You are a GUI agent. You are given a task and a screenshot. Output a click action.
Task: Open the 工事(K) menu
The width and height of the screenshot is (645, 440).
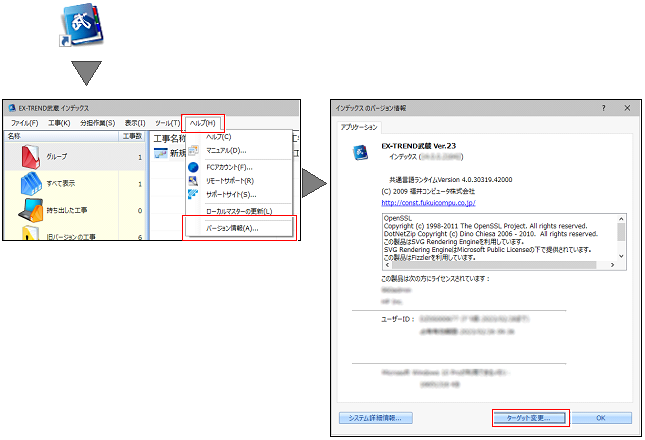click(x=59, y=123)
